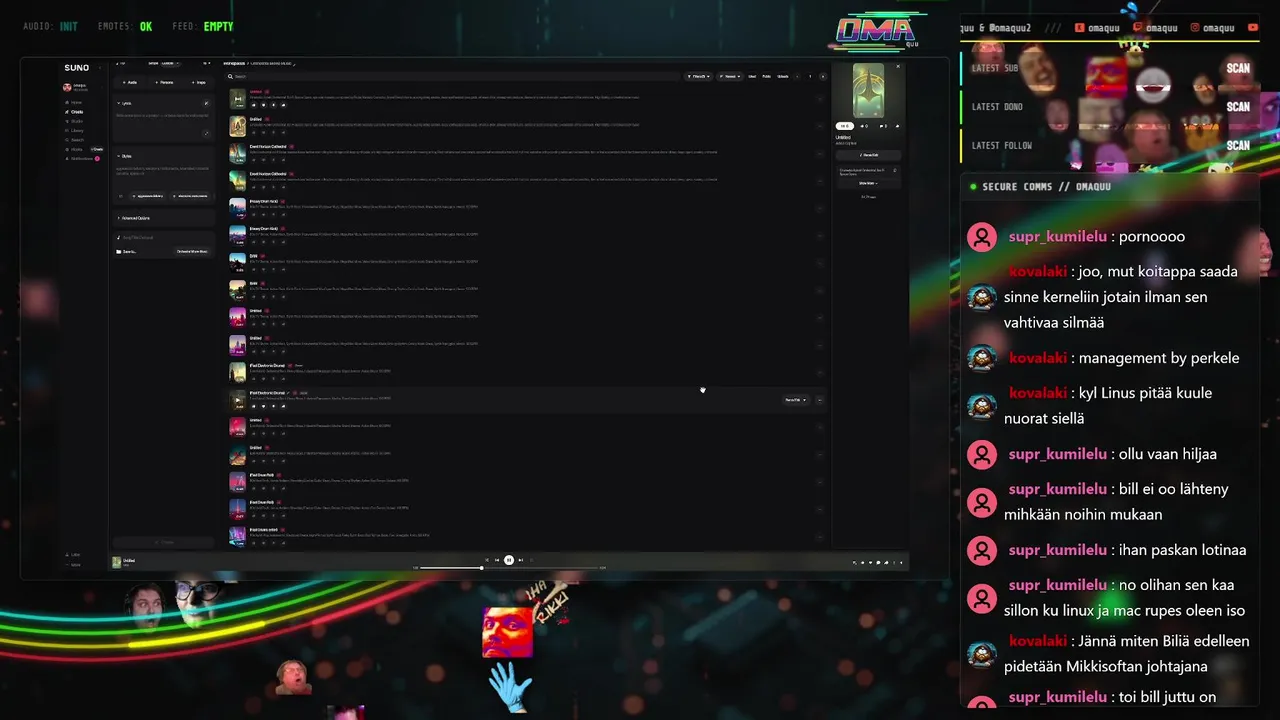Screen dimensions: 1280x720
Task: Go to Library in the sidebar
Action: coord(77,131)
